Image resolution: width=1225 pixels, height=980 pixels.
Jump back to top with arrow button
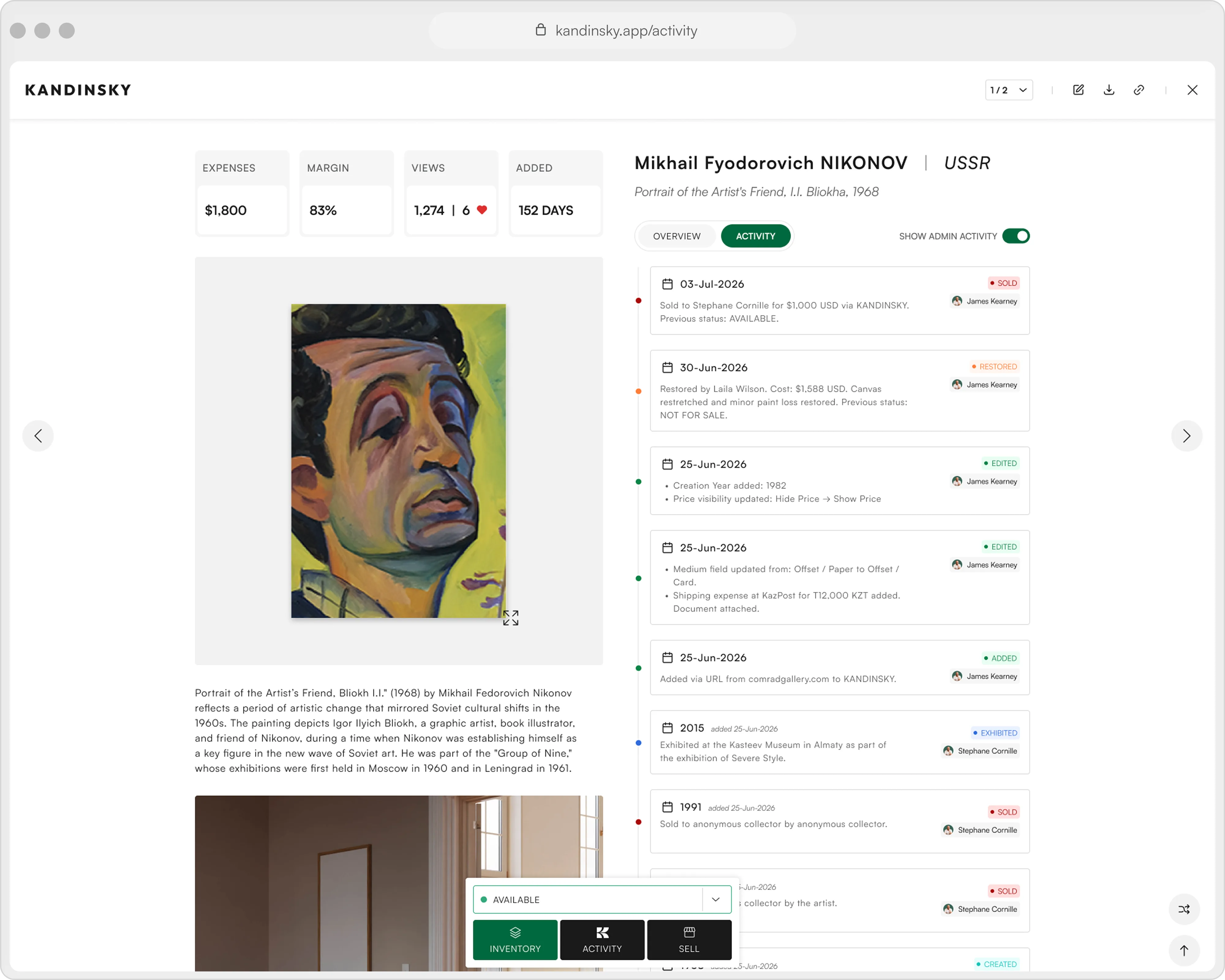click(1184, 951)
